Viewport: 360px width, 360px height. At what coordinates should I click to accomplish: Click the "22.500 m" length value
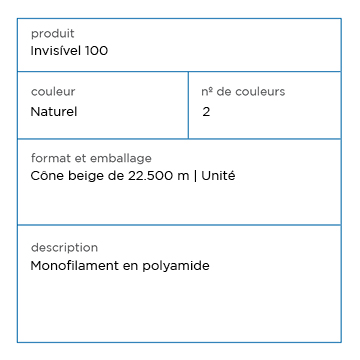point(159,176)
